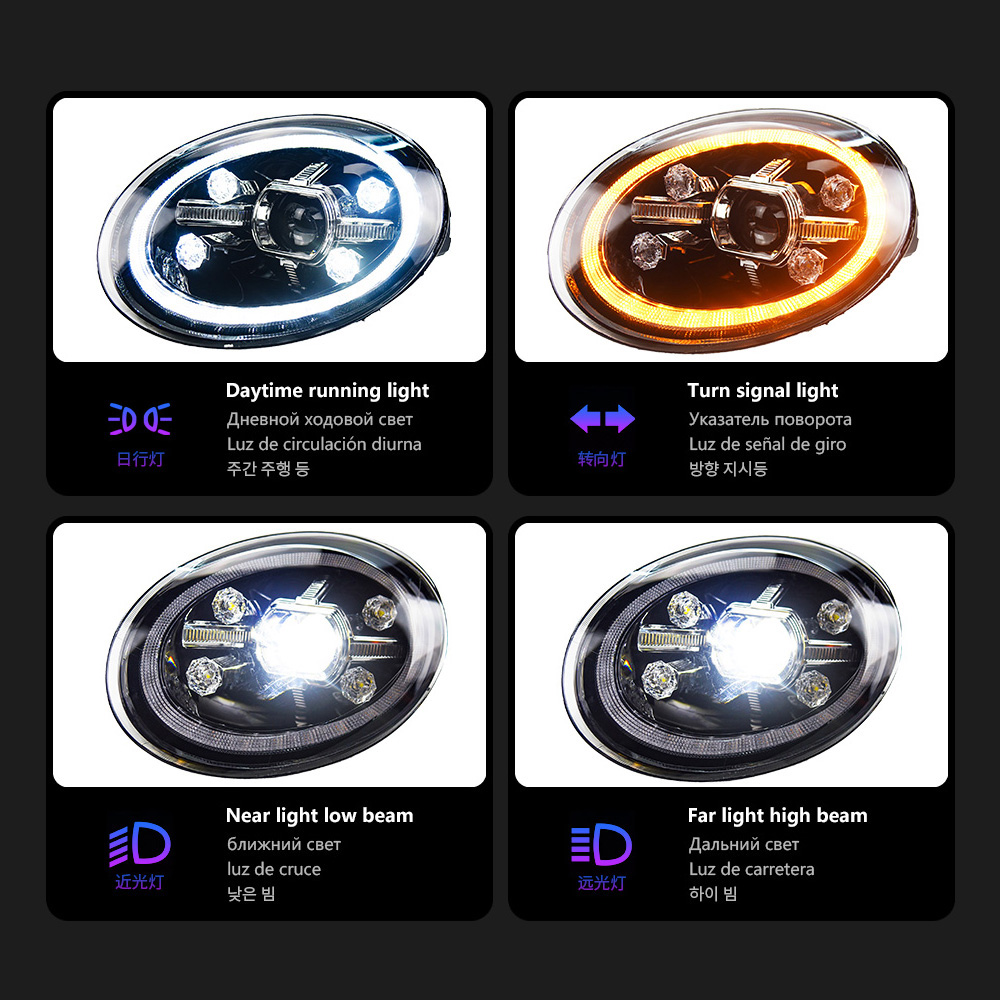Click the Near light low beam heading

click(320, 815)
